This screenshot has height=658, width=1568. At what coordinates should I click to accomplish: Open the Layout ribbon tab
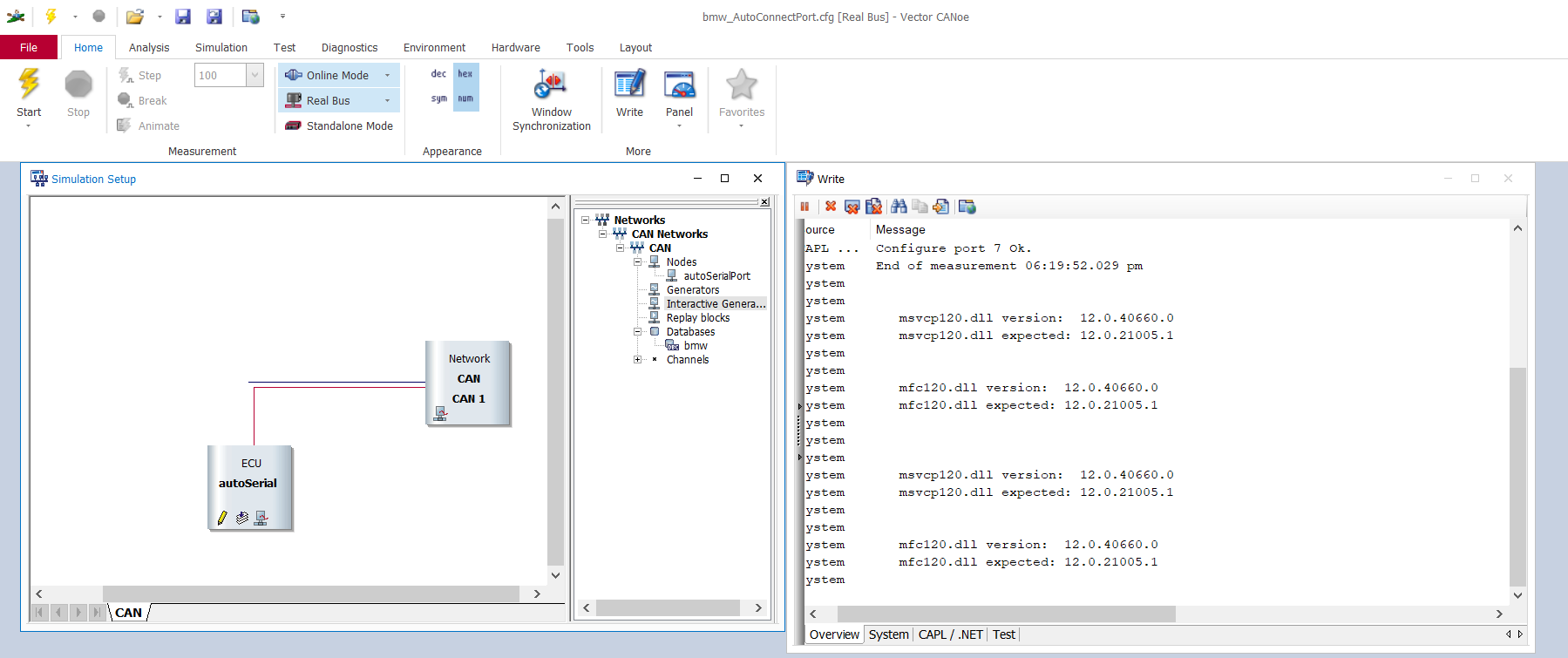tap(635, 47)
